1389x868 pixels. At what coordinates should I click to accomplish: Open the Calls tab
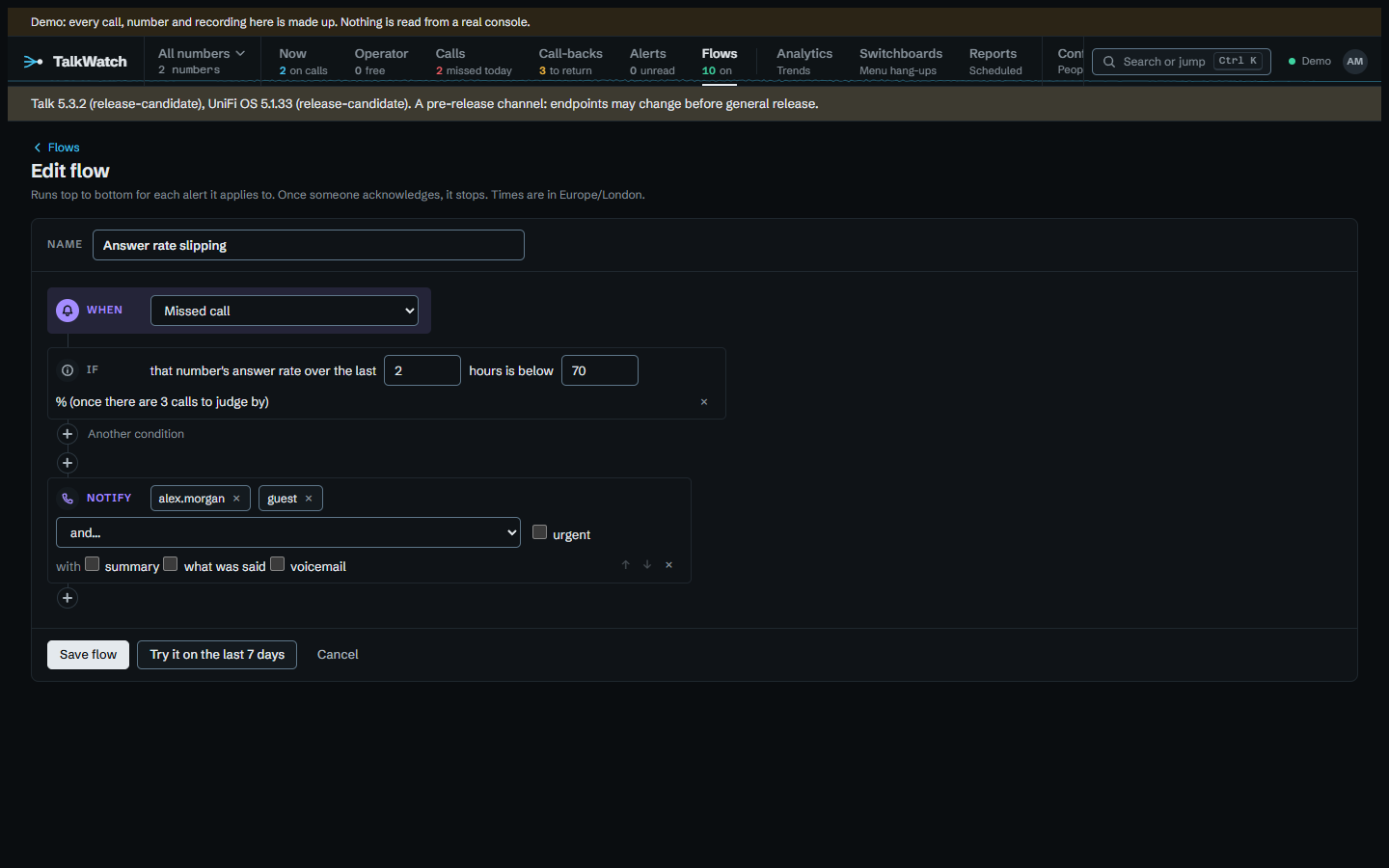tap(474, 61)
